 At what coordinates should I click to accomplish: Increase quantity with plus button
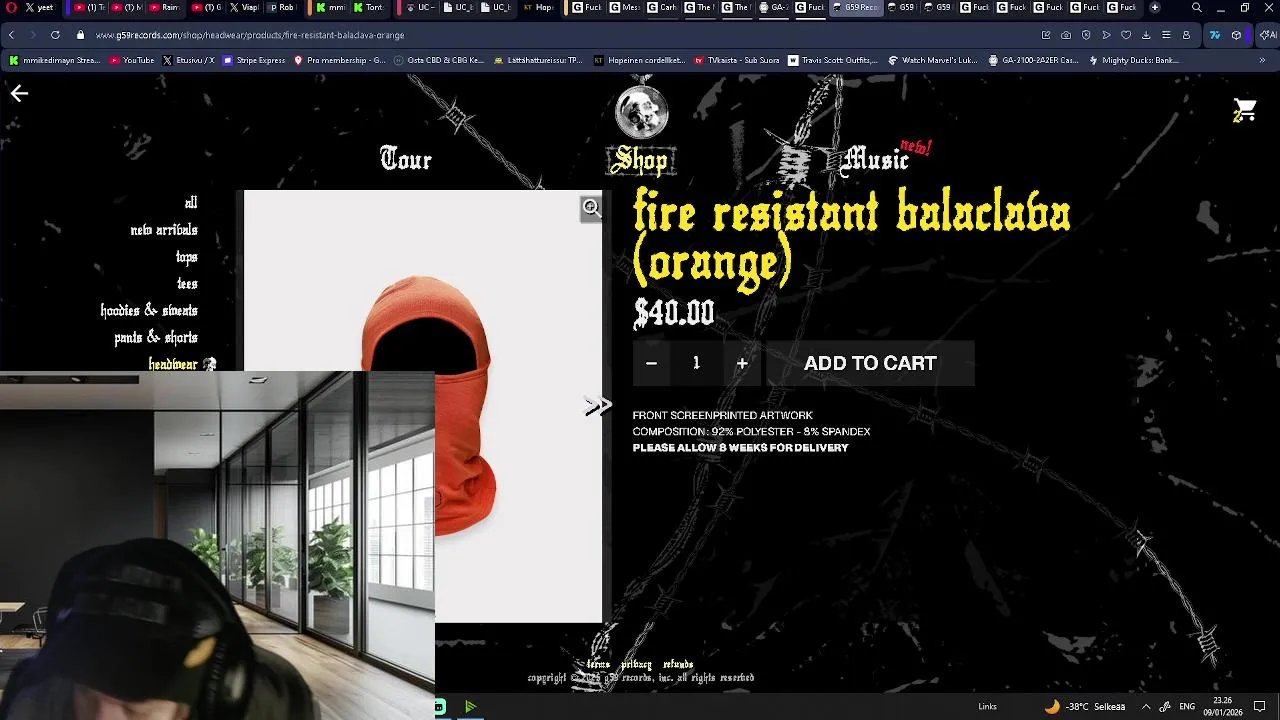click(742, 363)
